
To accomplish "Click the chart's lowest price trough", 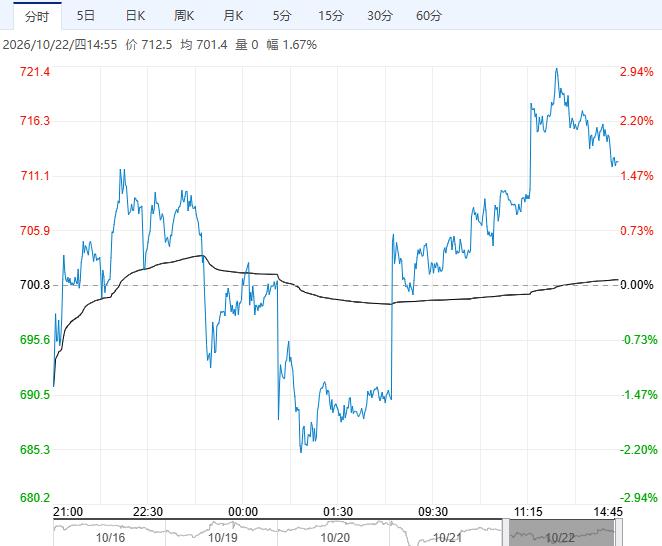I will point(301,452).
